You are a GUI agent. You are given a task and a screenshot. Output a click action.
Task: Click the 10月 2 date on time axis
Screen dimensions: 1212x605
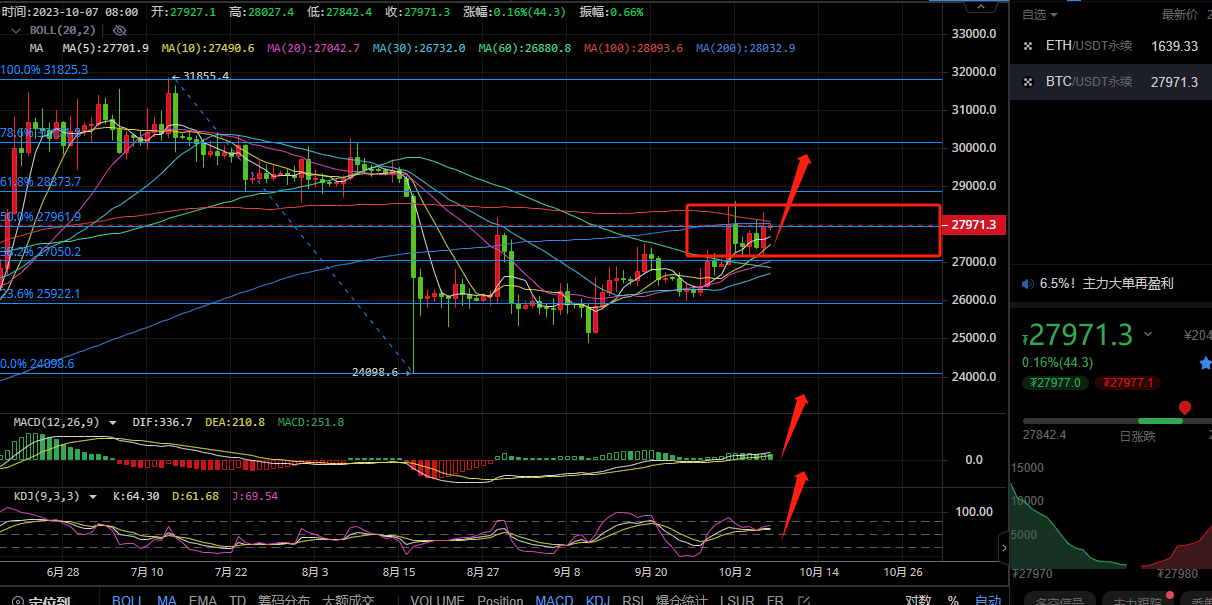pos(734,572)
